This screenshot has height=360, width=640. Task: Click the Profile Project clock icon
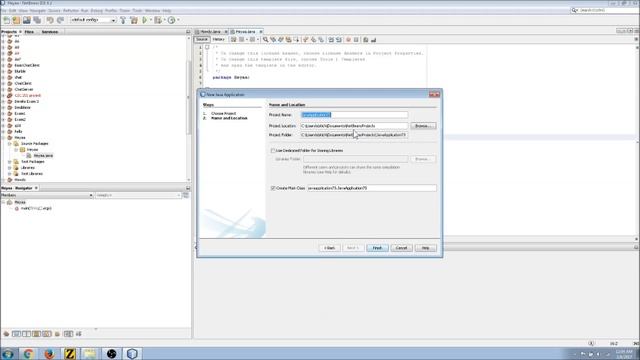[171, 20]
